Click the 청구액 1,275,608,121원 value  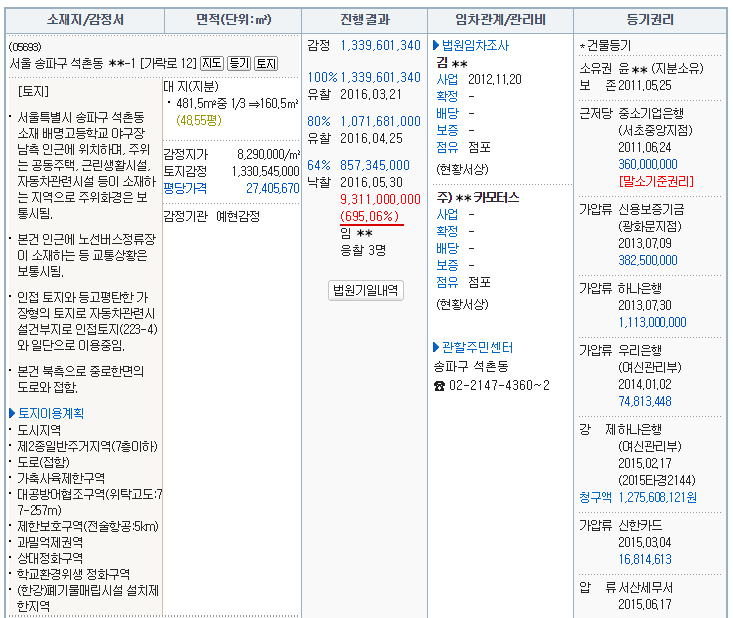coord(657,497)
